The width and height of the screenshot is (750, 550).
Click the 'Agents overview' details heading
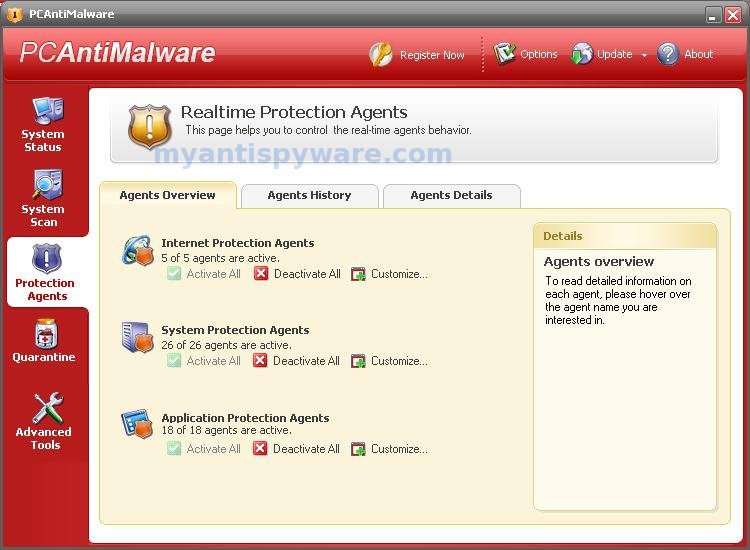599,262
